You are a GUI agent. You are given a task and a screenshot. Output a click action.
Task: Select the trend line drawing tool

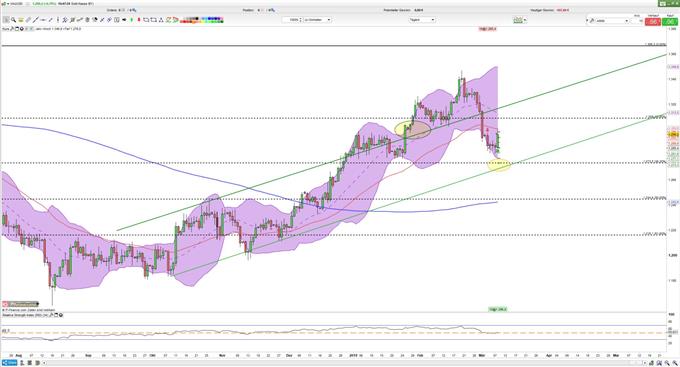click(35, 20)
